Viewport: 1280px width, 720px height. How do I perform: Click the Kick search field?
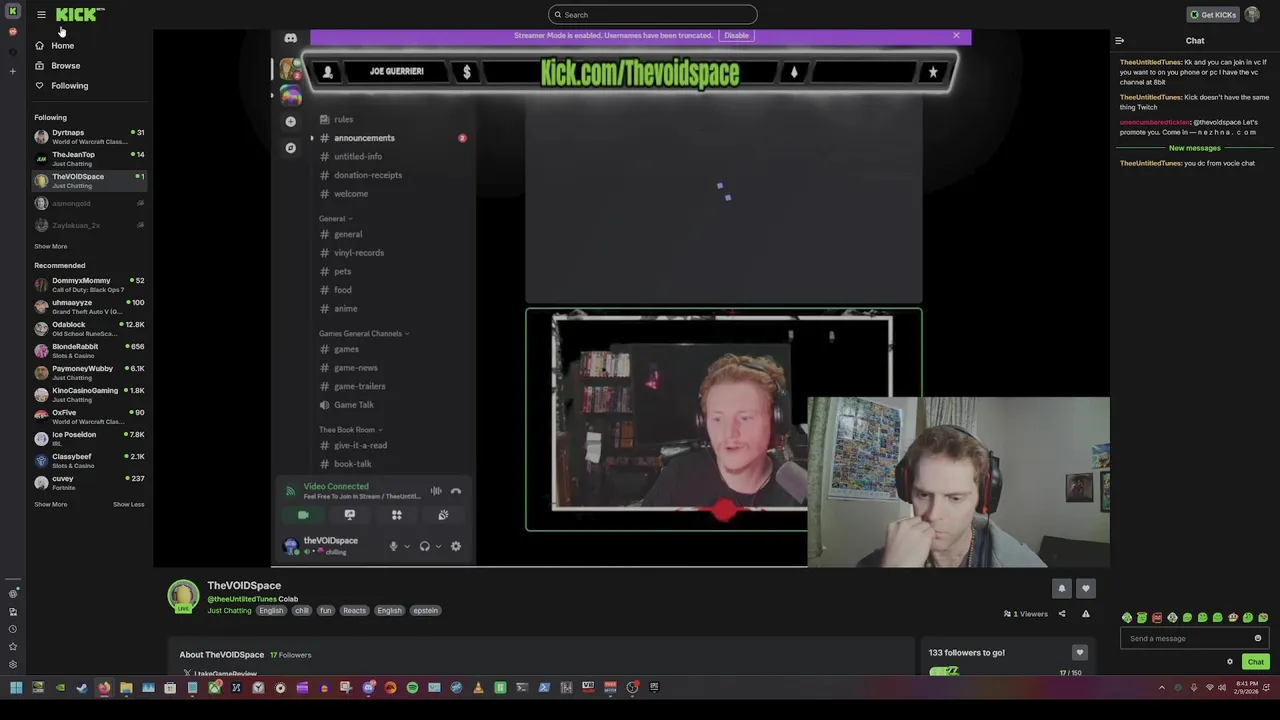click(652, 14)
